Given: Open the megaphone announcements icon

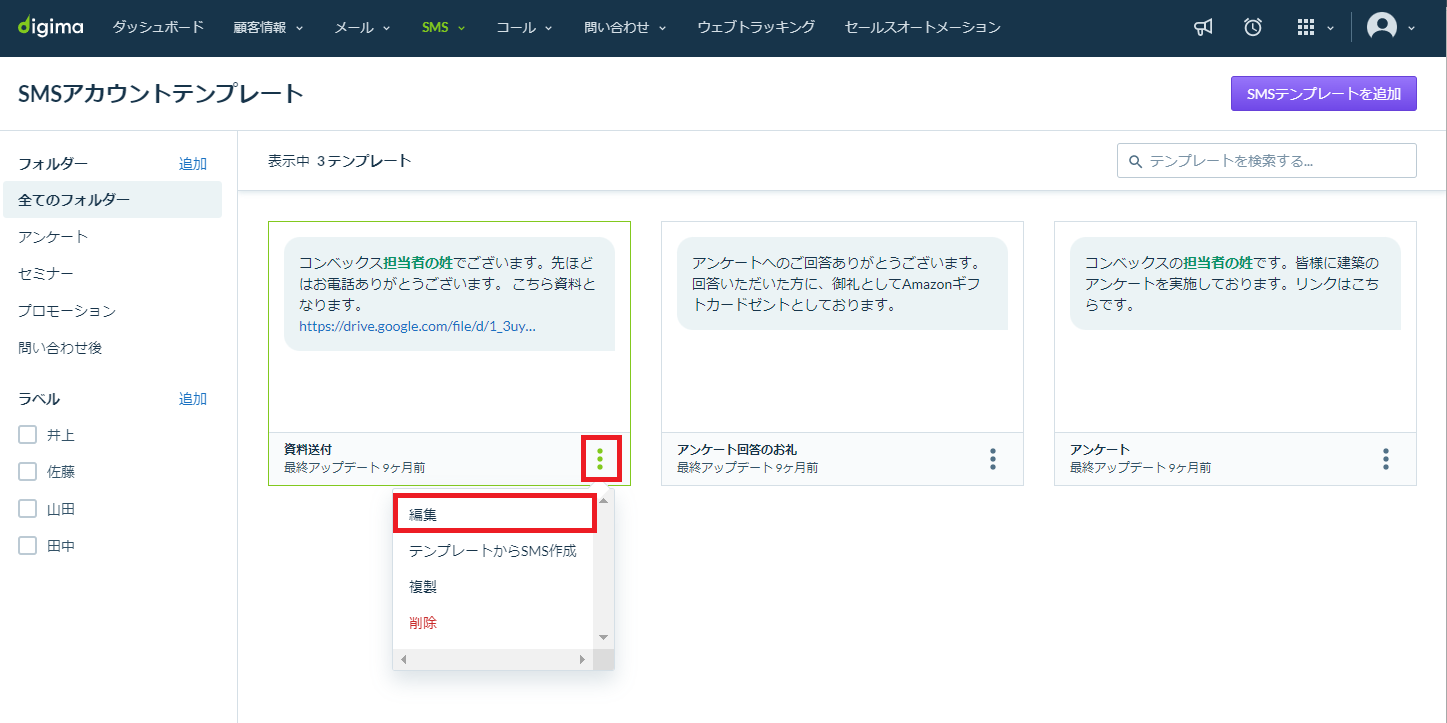Looking at the screenshot, I should (1203, 28).
